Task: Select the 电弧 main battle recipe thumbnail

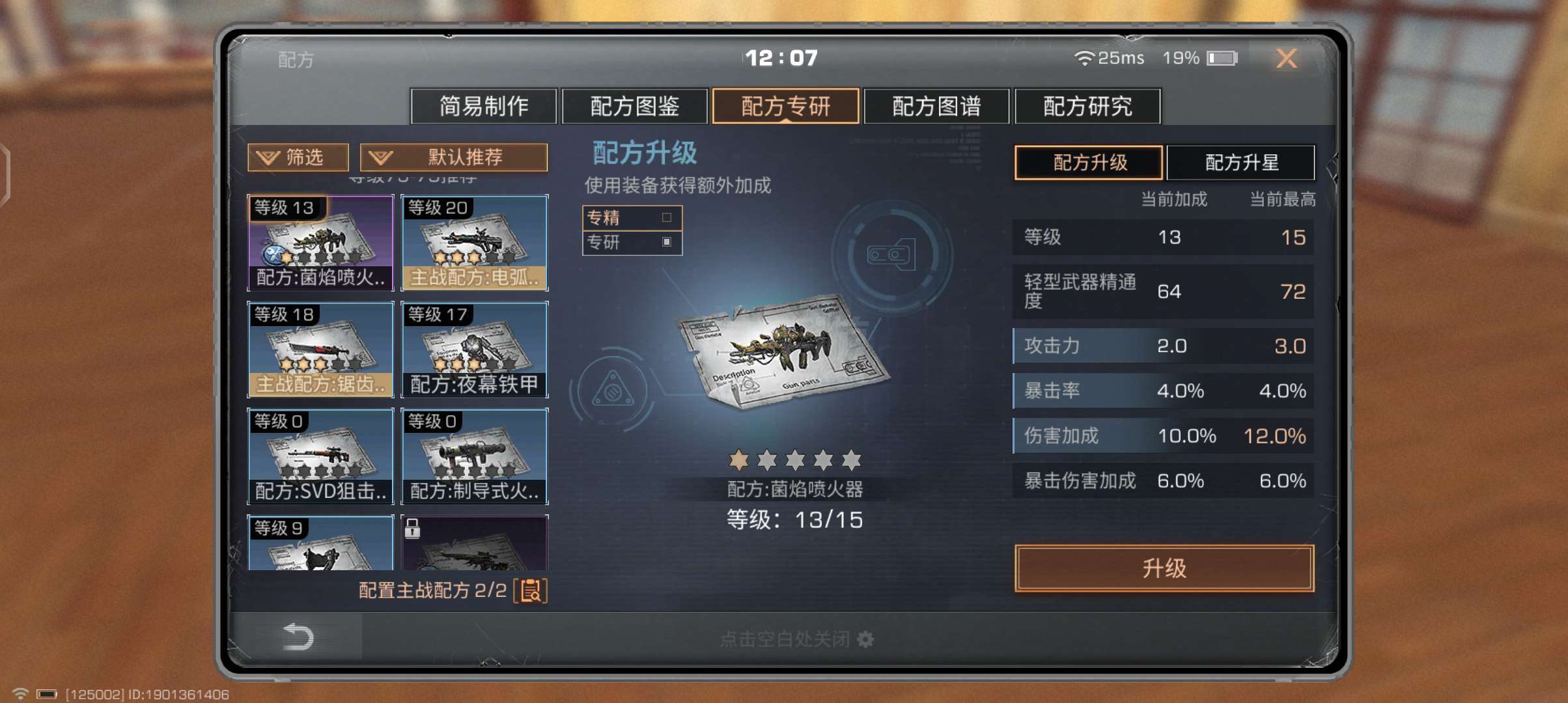Action: (475, 243)
